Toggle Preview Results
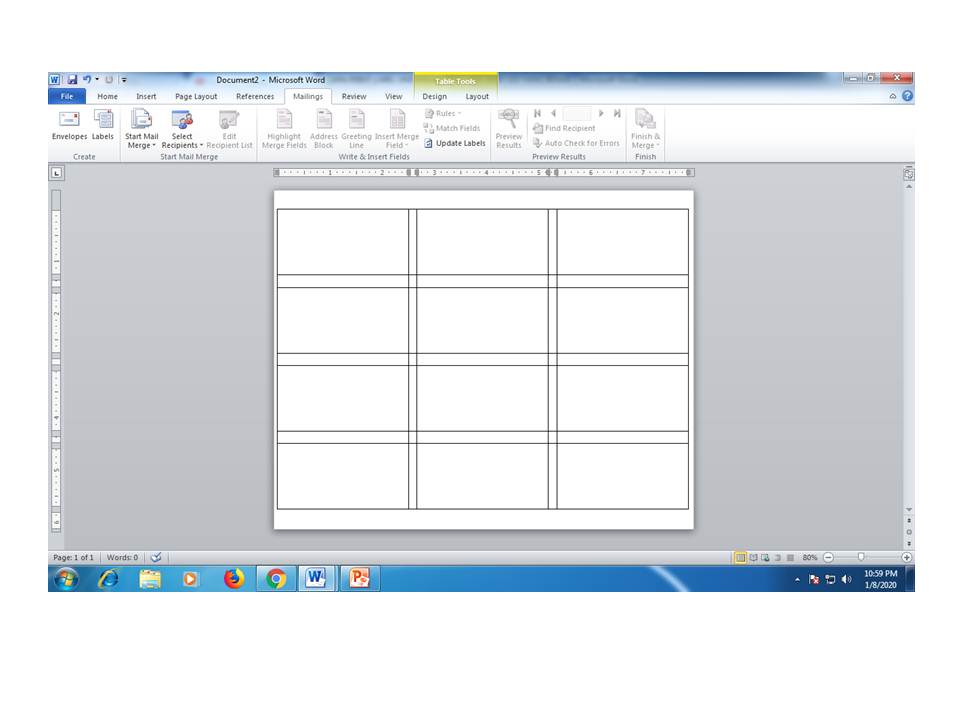Screen dimensions: 960x720 [509, 129]
